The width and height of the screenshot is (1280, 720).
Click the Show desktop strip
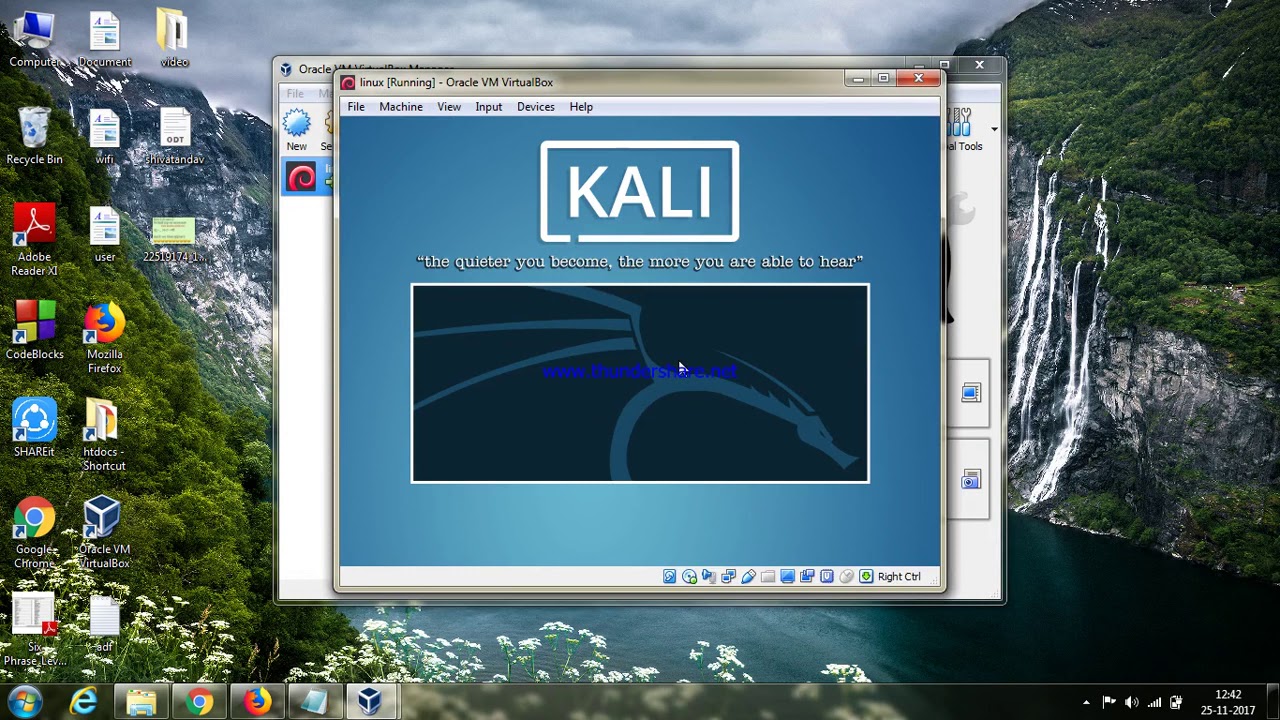[1273, 702]
